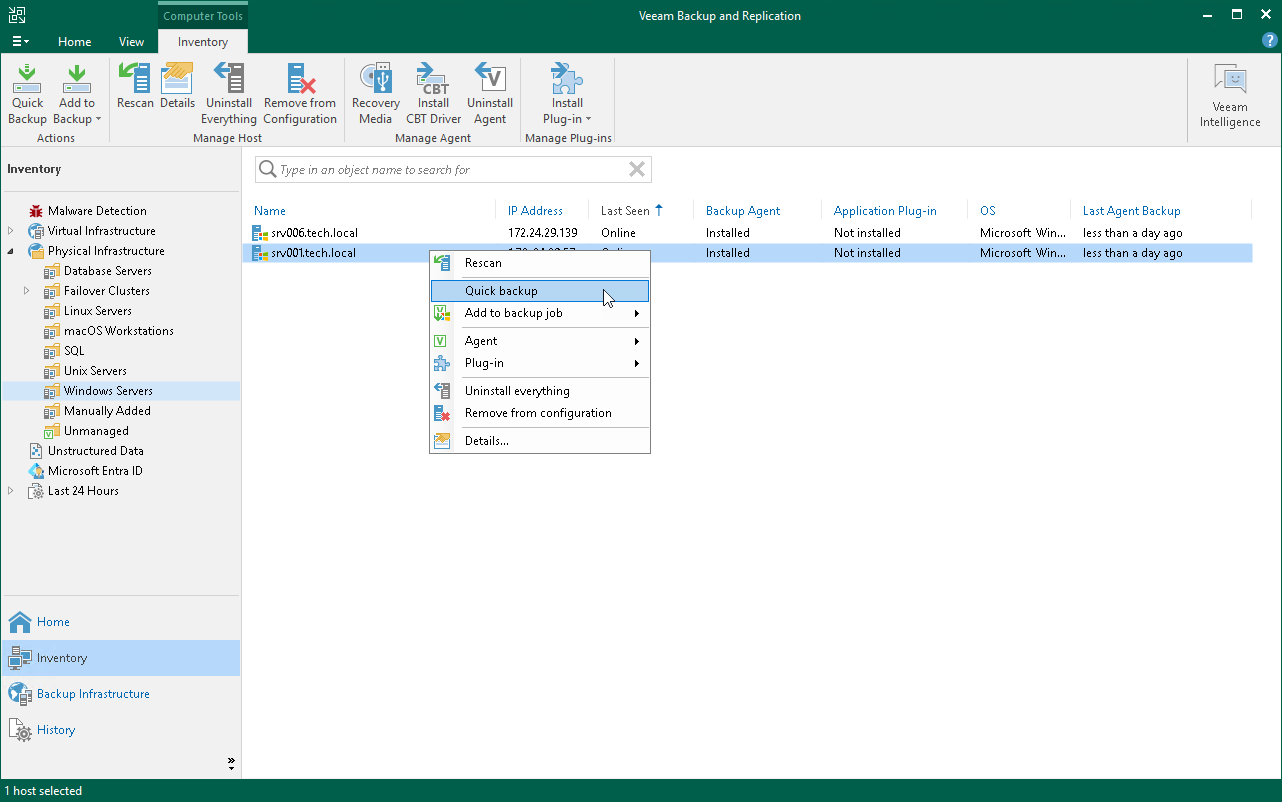Choose Details... in the context menu
Image resolution: width=1282 pixels, height=802 pixels.
pyautogui.click(x=540, y=441)
